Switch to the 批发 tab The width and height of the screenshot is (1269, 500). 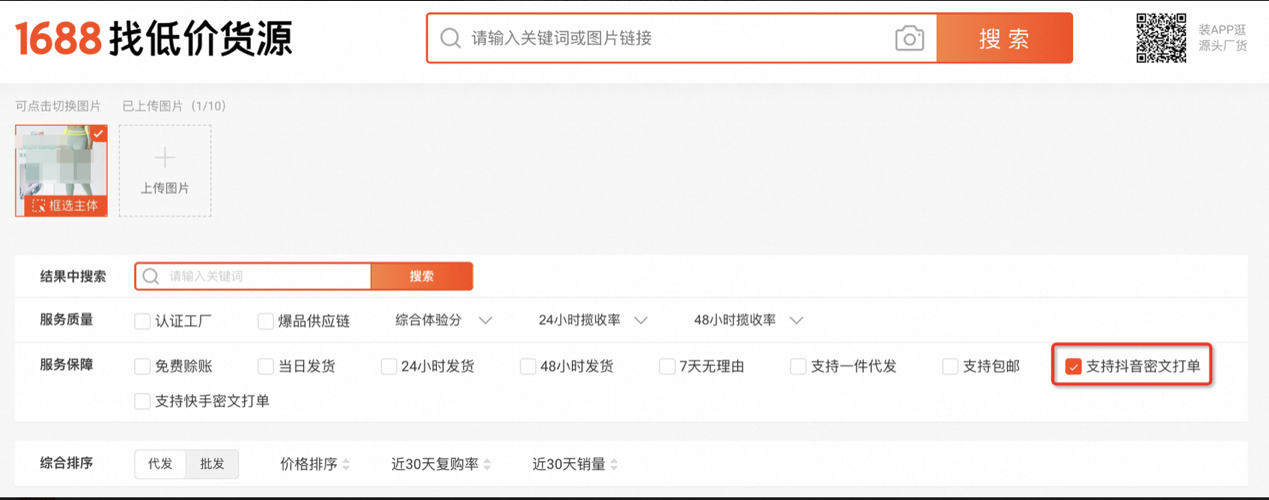212,464
